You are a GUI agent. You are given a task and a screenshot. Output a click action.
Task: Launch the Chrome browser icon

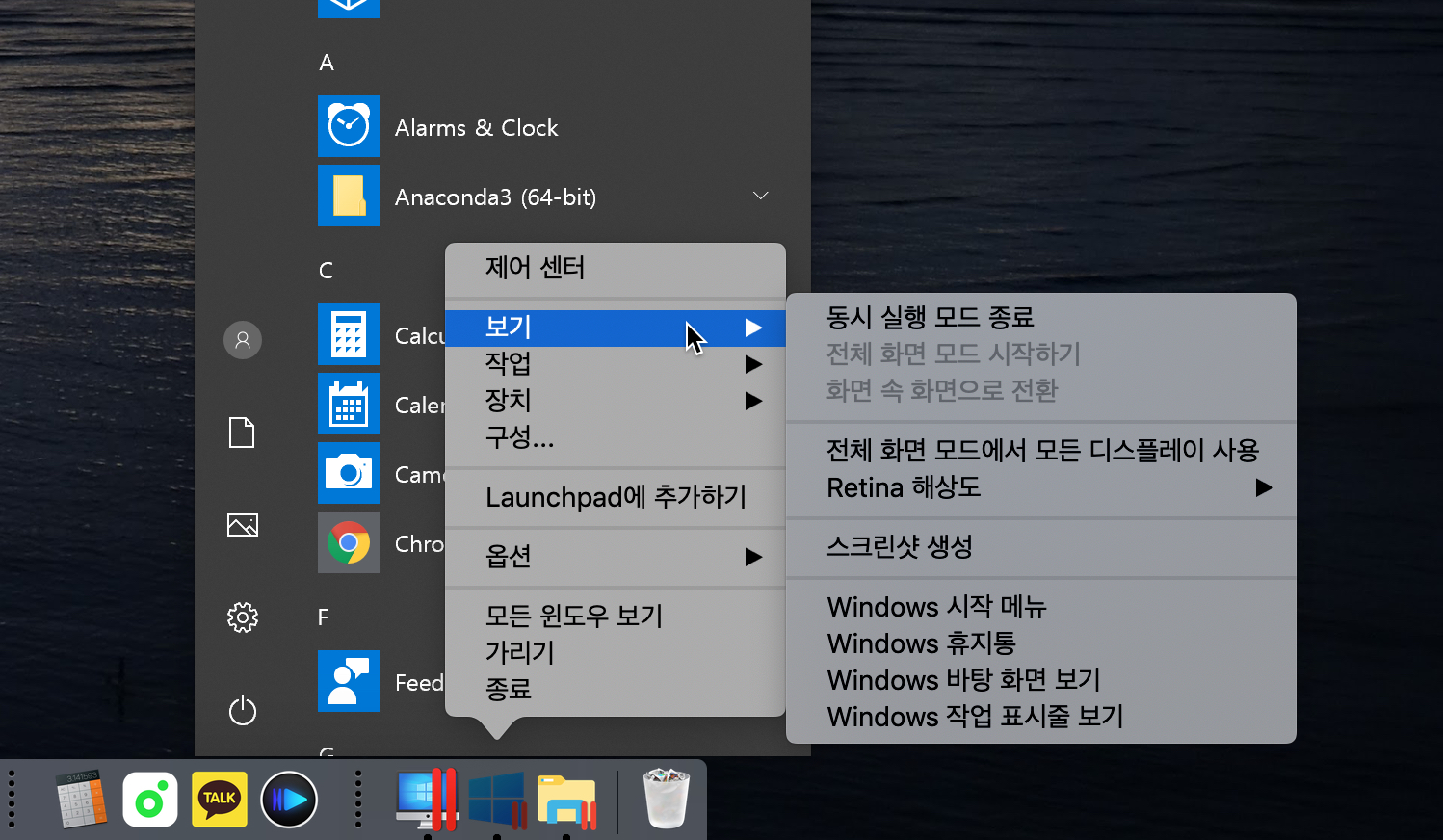(349, 542)
